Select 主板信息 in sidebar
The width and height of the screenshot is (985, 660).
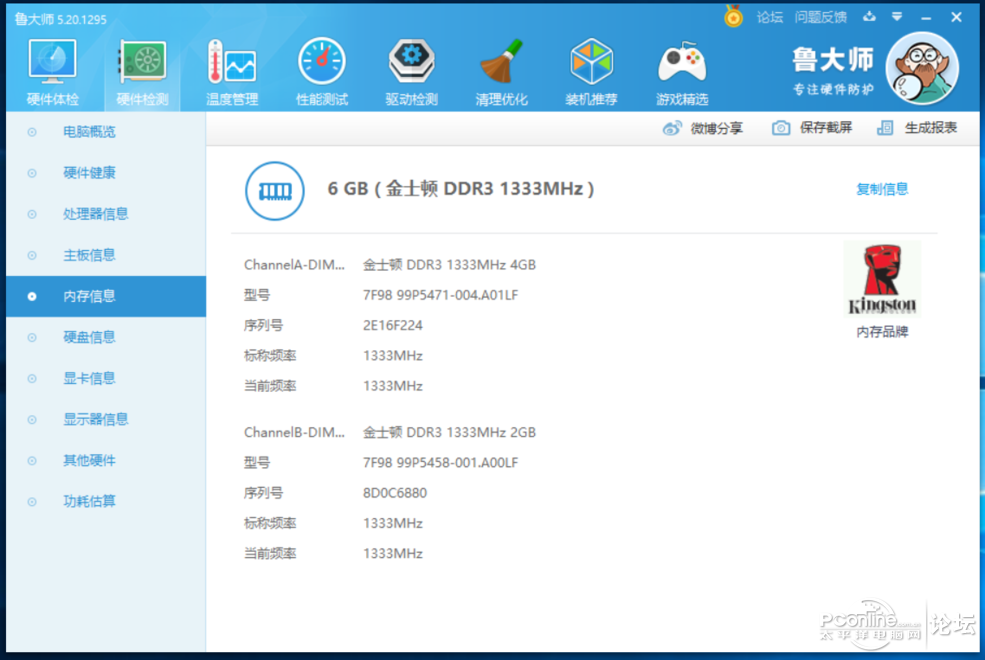tap(106, 255)
